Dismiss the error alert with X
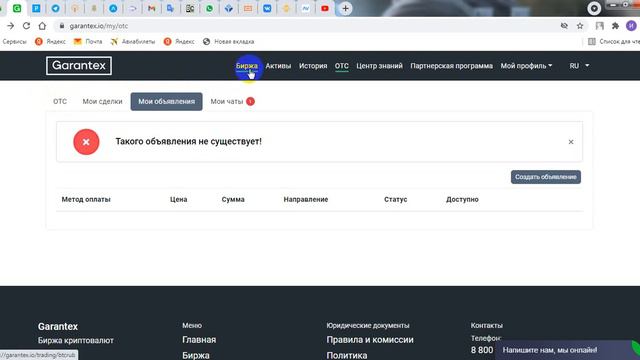Screen dimensions: 640x360 571,142
